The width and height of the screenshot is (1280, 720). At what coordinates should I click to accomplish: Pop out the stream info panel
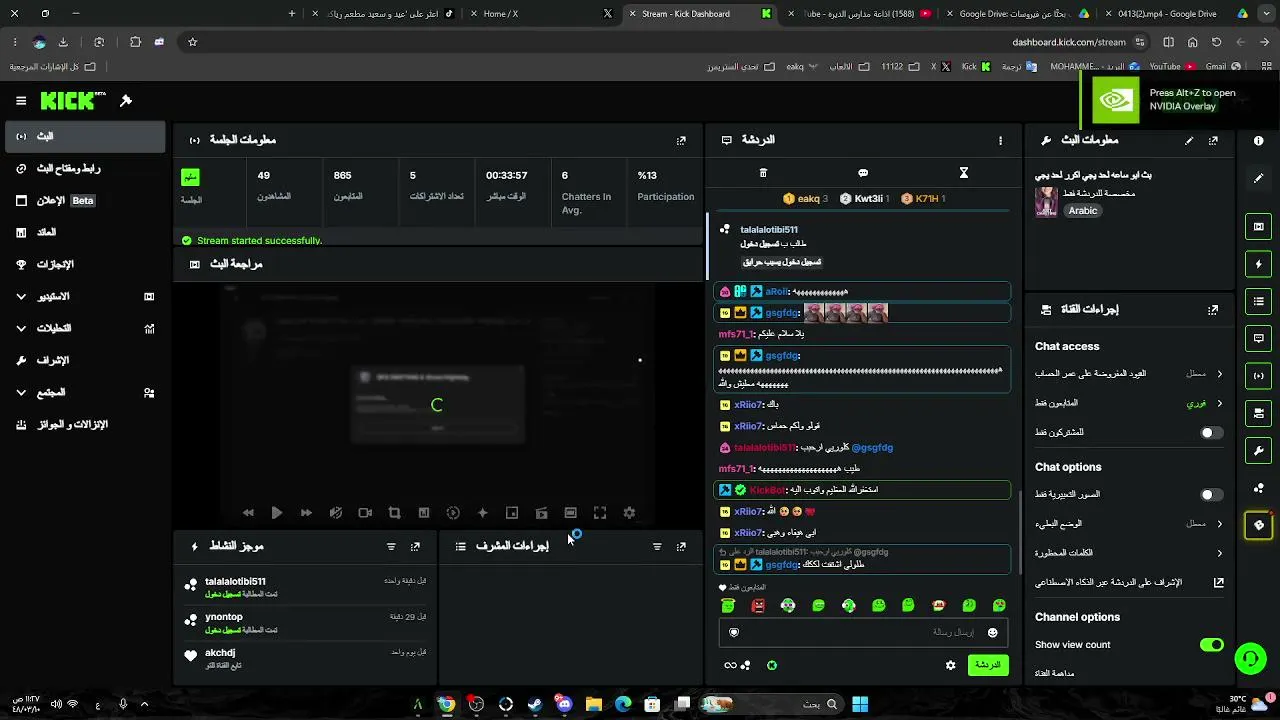[x=1213, y=141]
